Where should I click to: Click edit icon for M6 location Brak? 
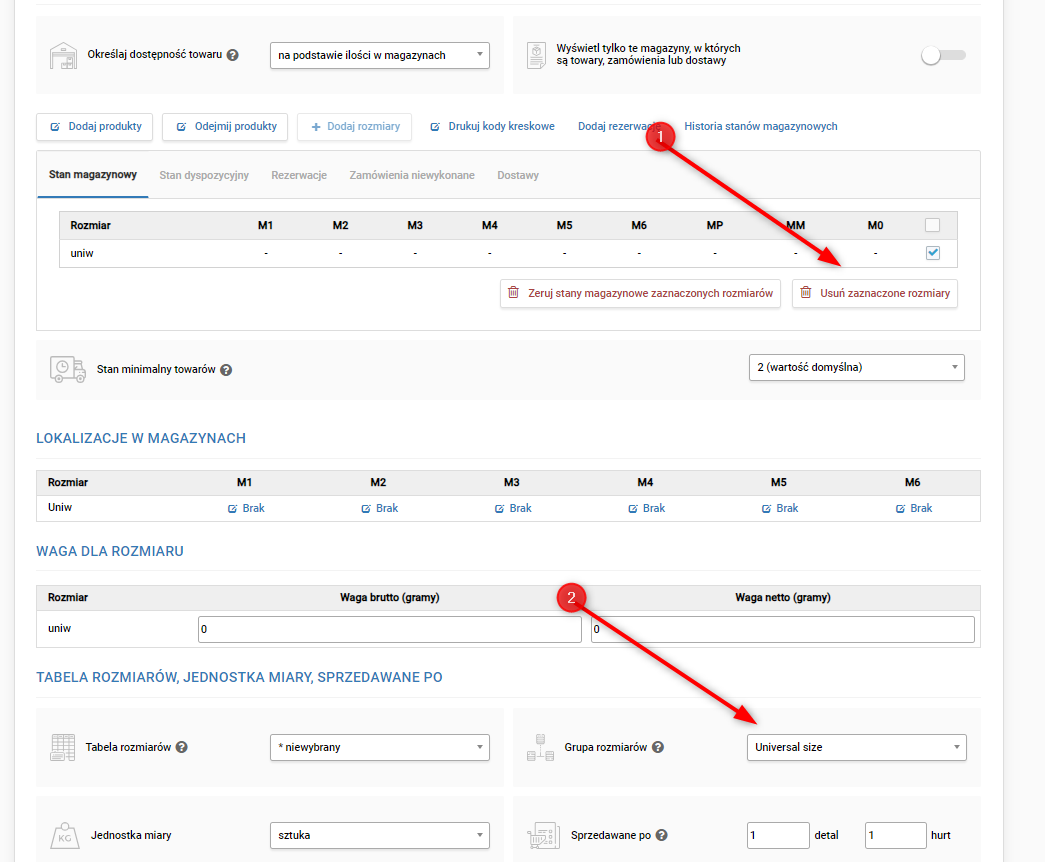[900, 509]
